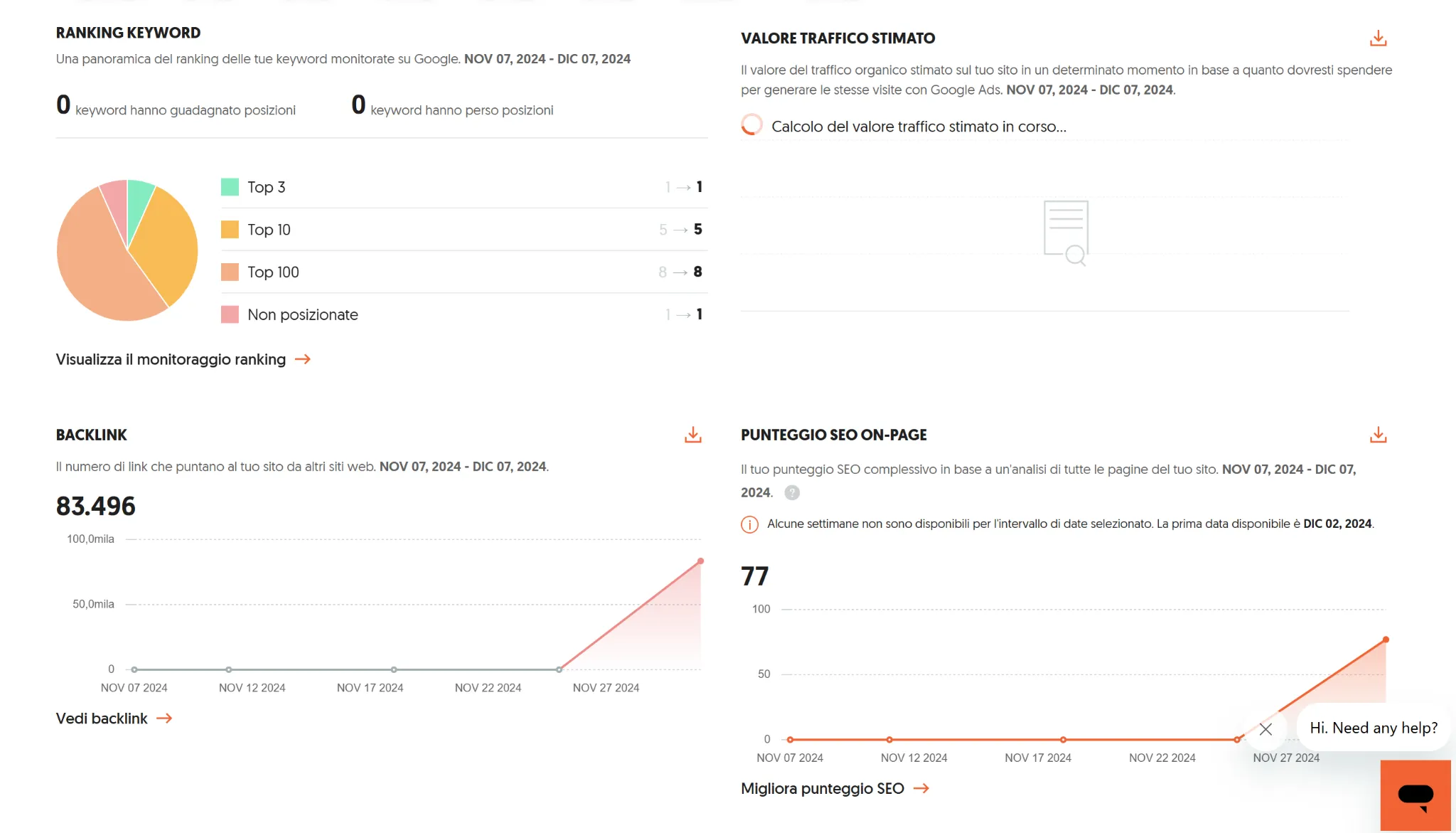Click the orange loading spinner
Screen dimensions: 1456x833
[x=752, y=126]
